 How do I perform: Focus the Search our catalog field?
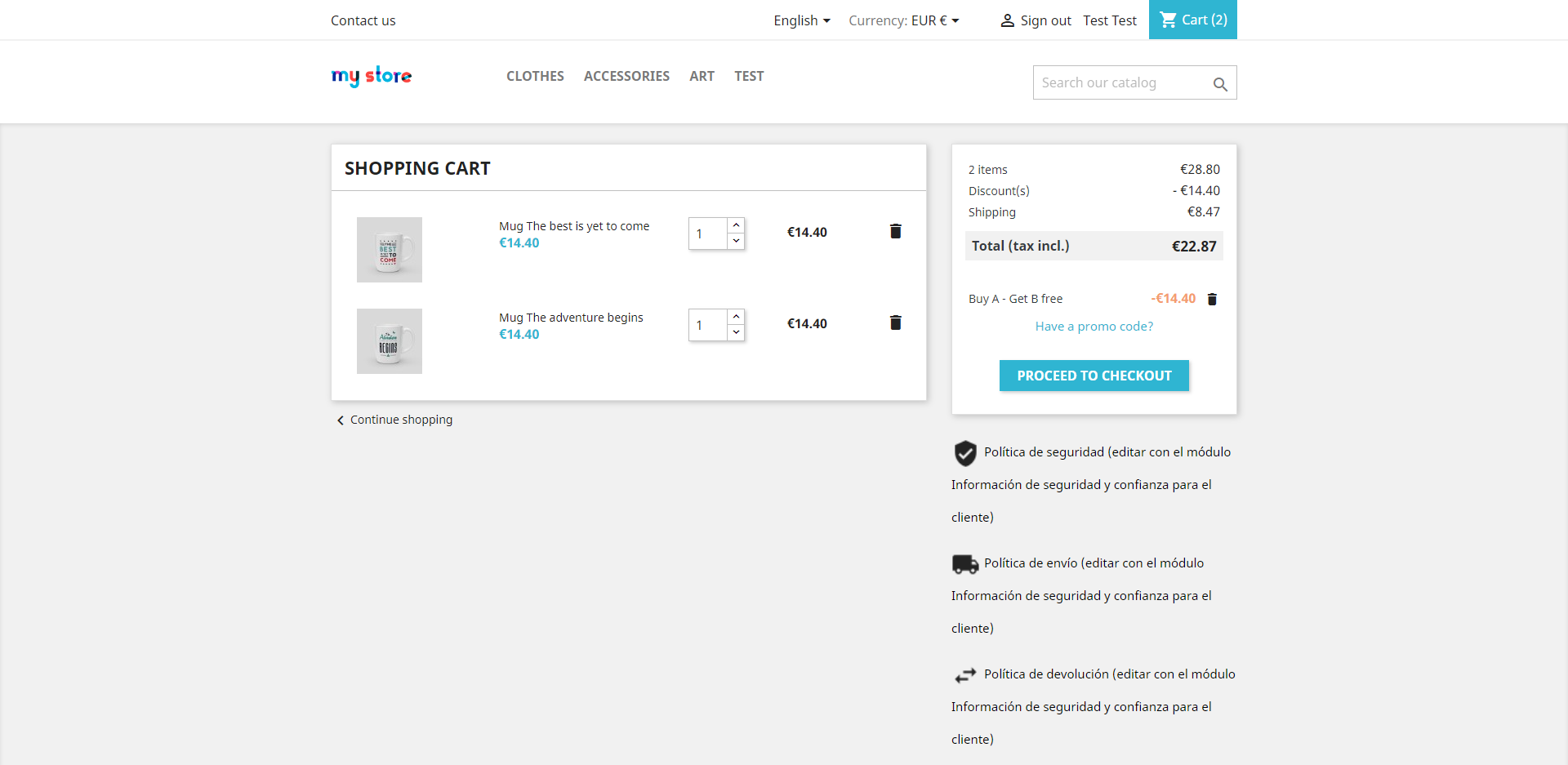tap(1119, 82)
